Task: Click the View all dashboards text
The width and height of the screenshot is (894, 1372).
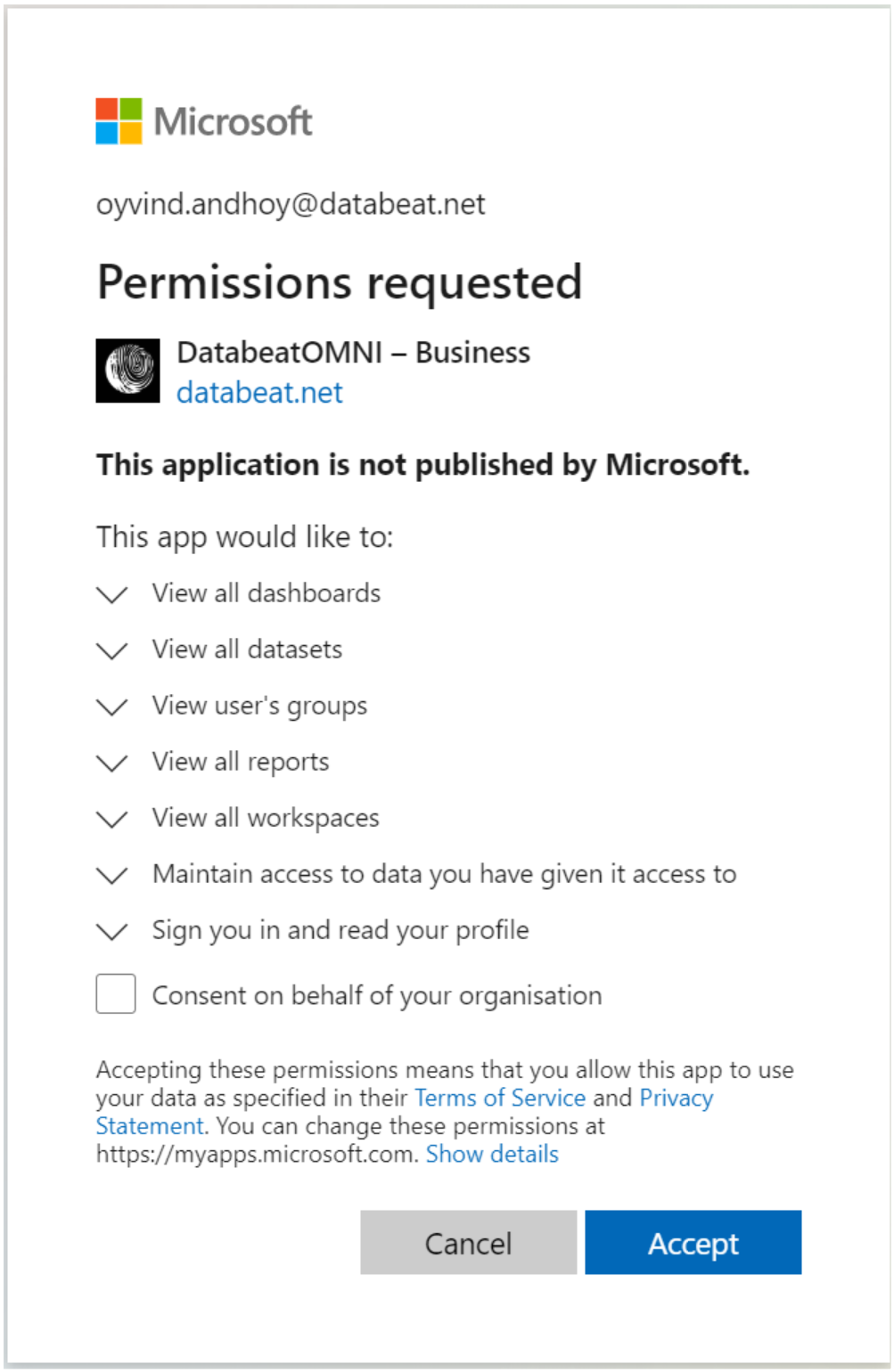Action: pos(267,593)
